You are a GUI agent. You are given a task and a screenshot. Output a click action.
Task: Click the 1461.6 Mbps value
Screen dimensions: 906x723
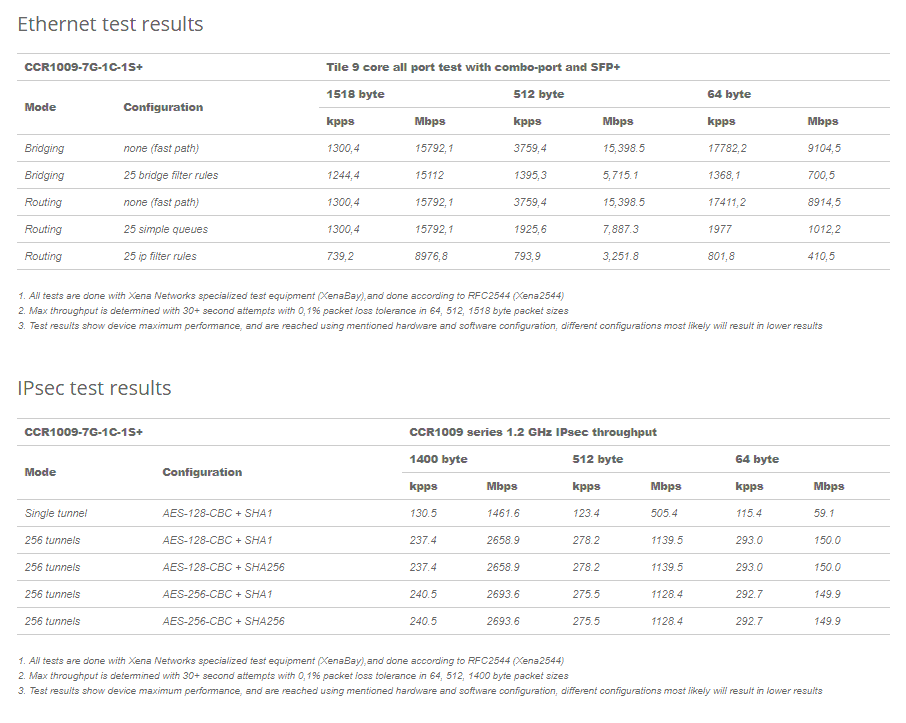tap(503, 513)
